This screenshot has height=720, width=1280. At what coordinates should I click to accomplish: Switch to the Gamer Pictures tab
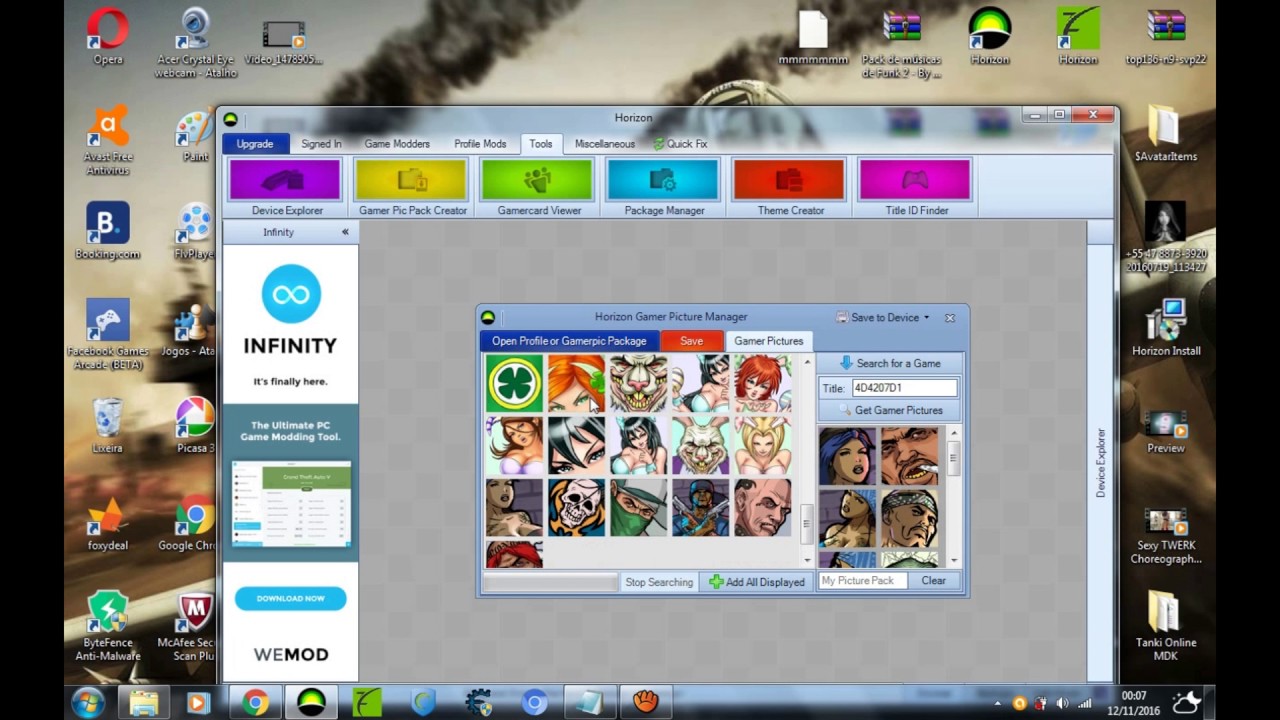768,341
